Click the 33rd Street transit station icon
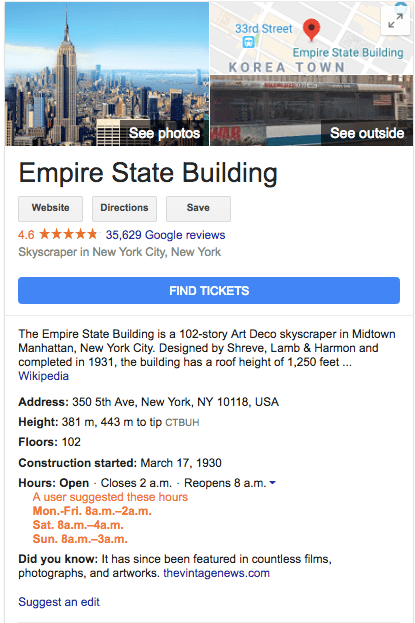The height and width of the screenshot is (623, 415). tap(249, 41)
